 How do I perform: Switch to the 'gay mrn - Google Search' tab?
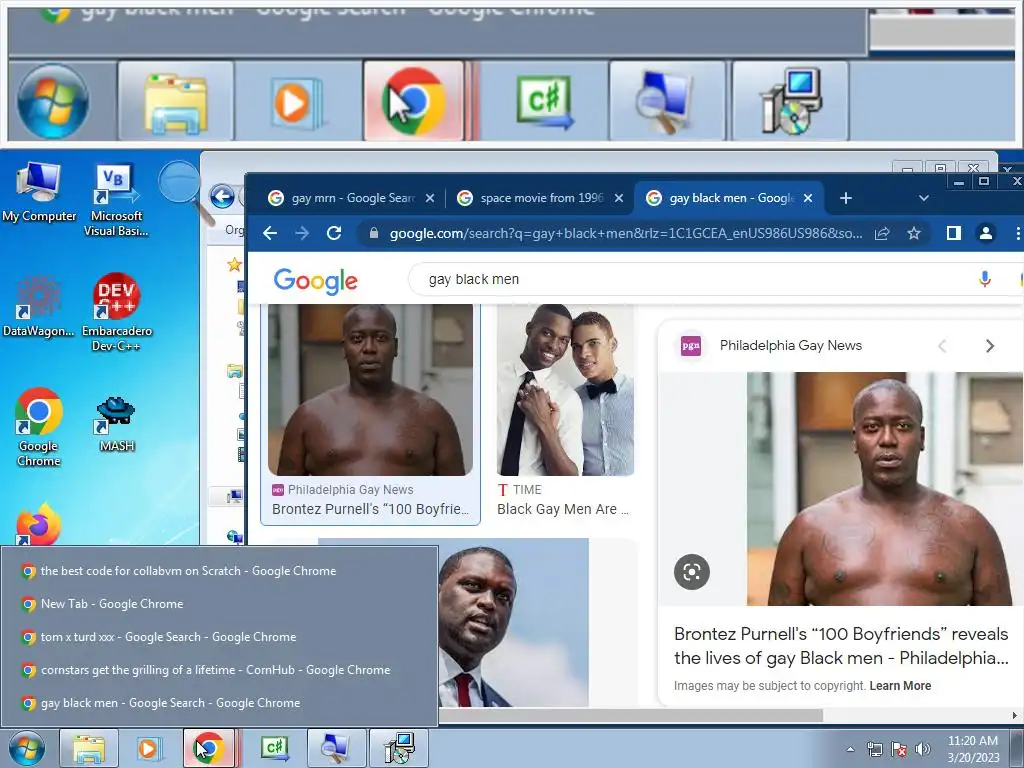pos(351,198)
